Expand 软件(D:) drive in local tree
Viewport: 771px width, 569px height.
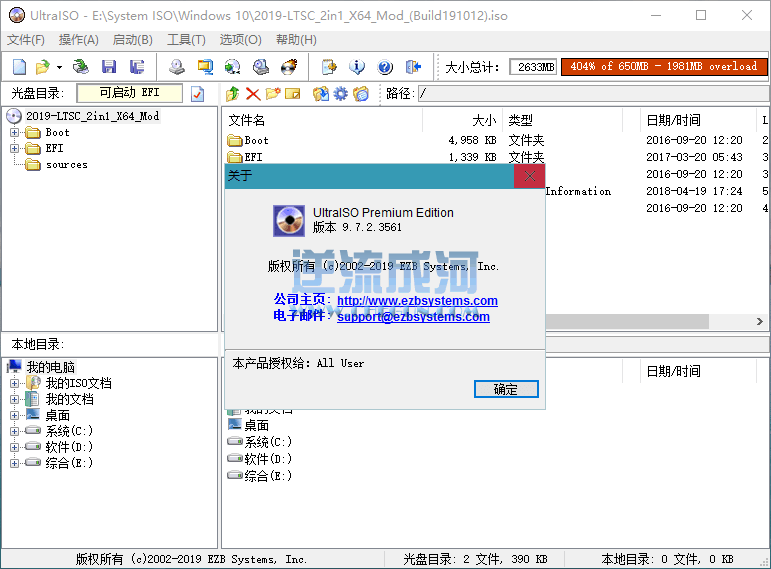click(15, 448)
